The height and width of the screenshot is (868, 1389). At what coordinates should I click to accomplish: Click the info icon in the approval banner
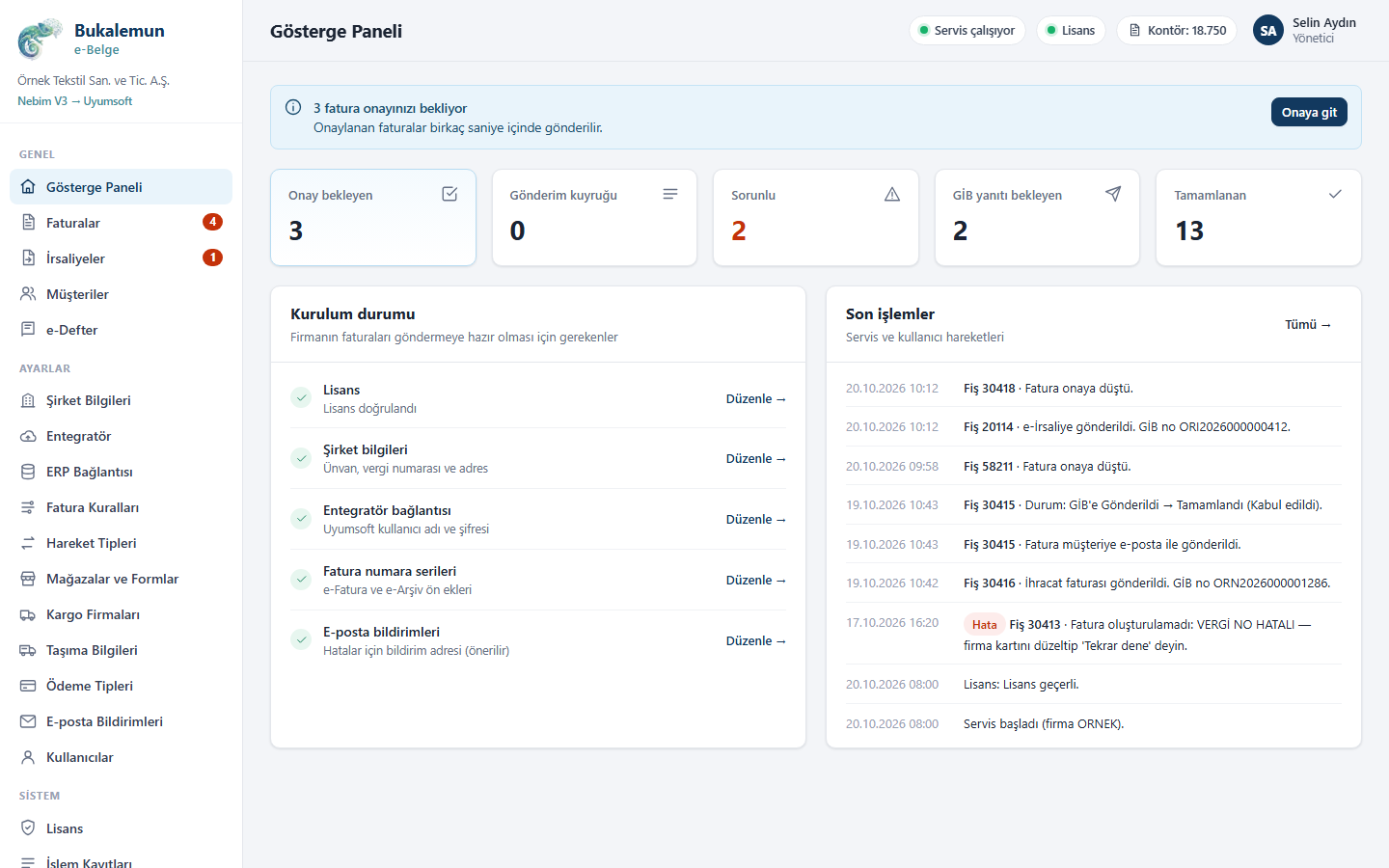click(293, 107)
